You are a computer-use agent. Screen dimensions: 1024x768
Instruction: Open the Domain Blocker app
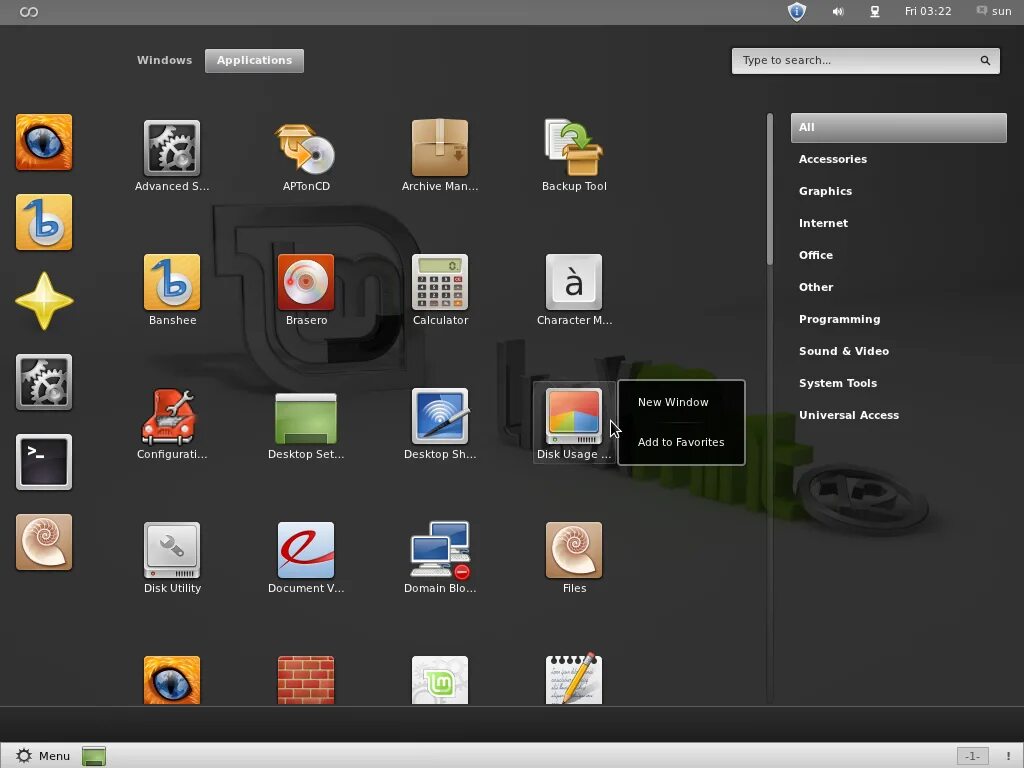[x=440, y=556]
